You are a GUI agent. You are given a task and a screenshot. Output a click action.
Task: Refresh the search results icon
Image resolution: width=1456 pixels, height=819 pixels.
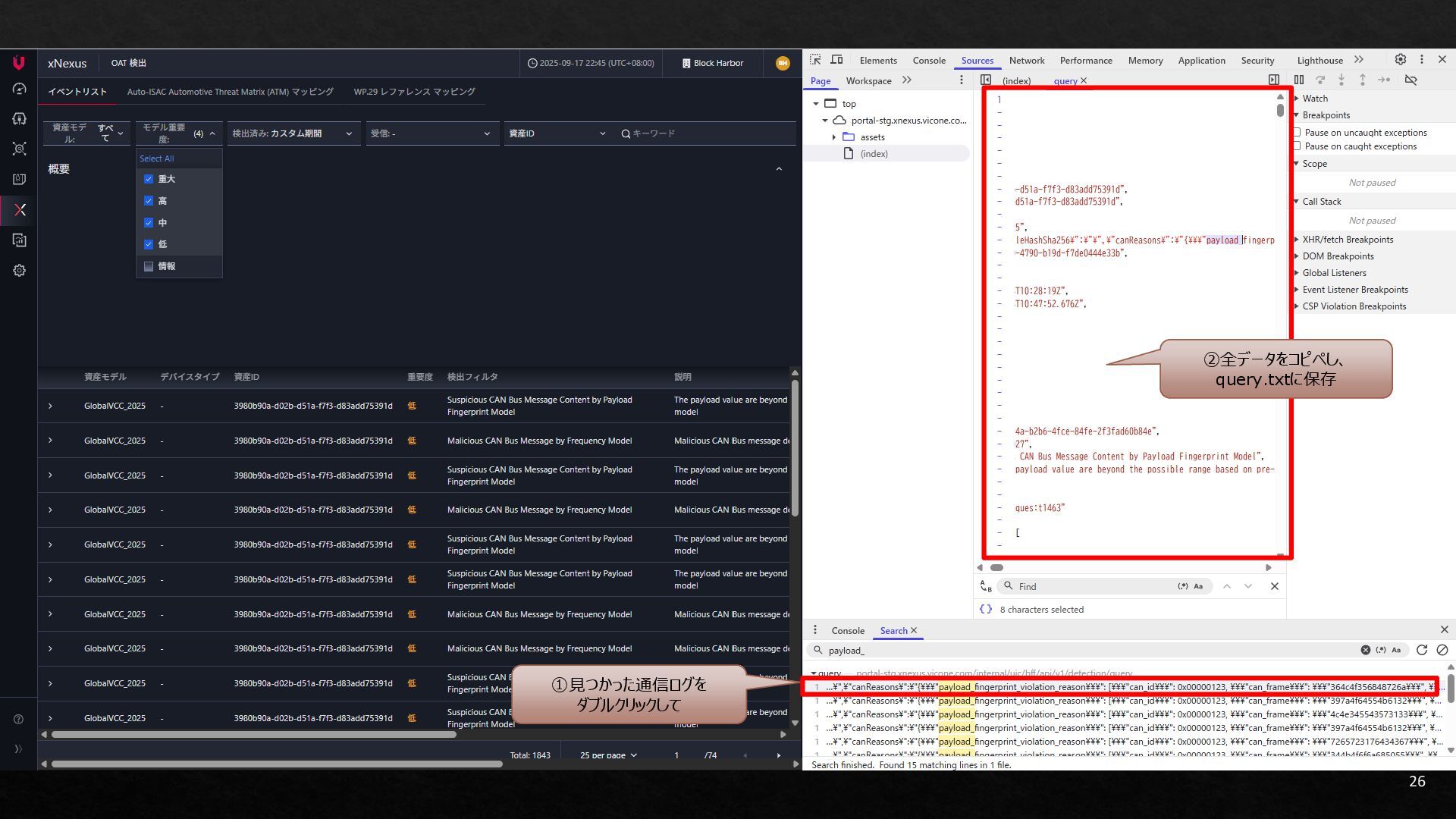[x=1422, y=650]
